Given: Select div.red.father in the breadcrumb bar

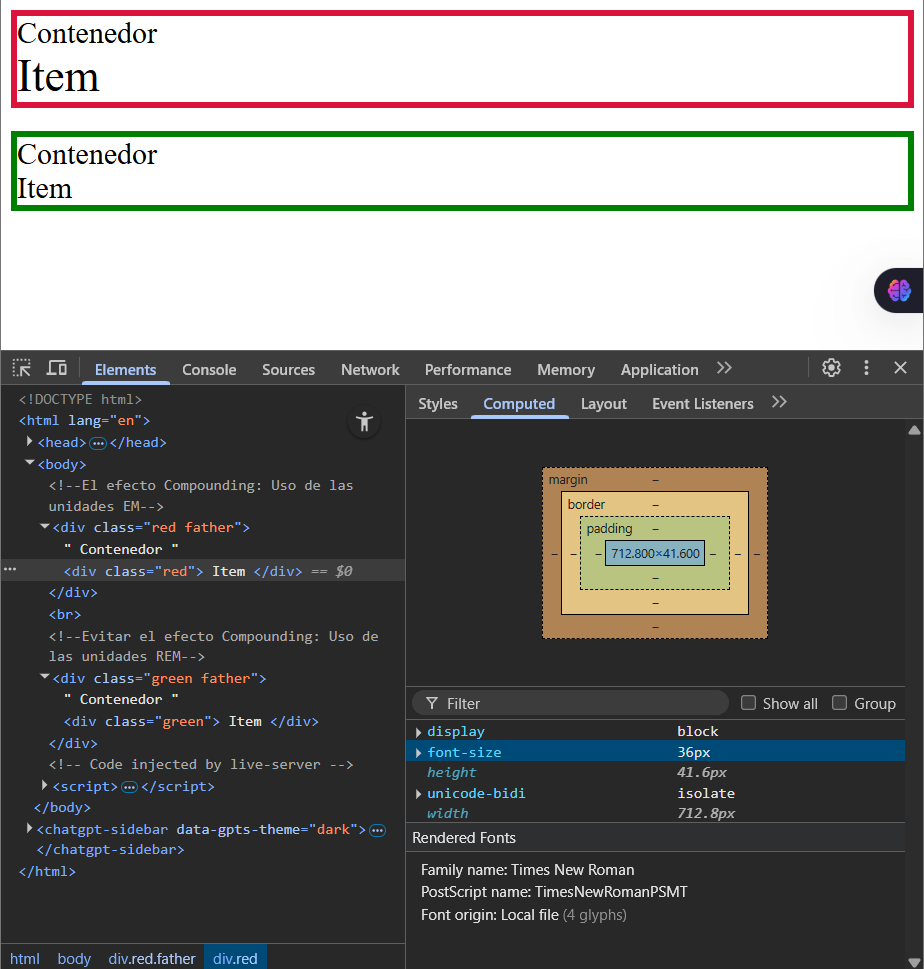Looking at the screenshot, I should [x=152, y=958].
